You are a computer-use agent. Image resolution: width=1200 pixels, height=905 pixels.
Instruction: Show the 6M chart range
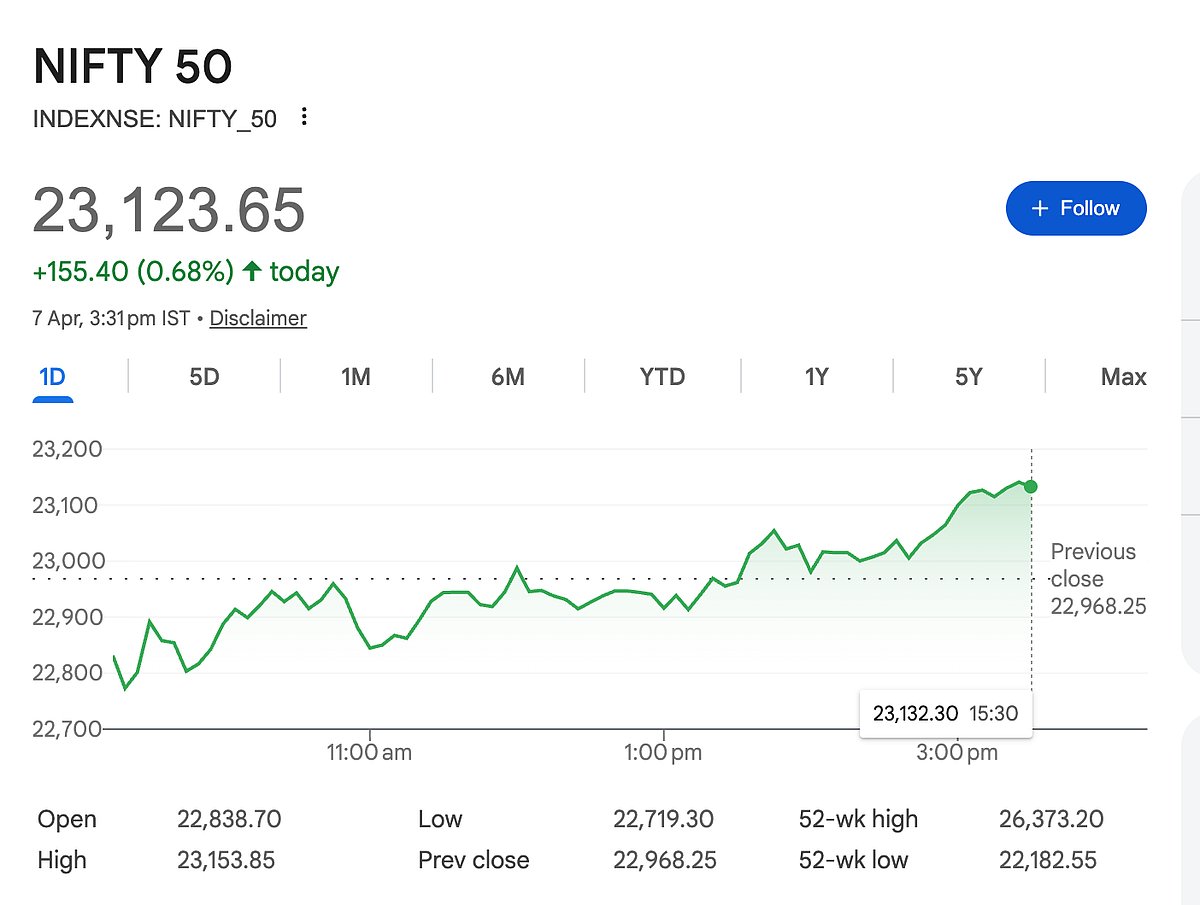coord(508,377)
